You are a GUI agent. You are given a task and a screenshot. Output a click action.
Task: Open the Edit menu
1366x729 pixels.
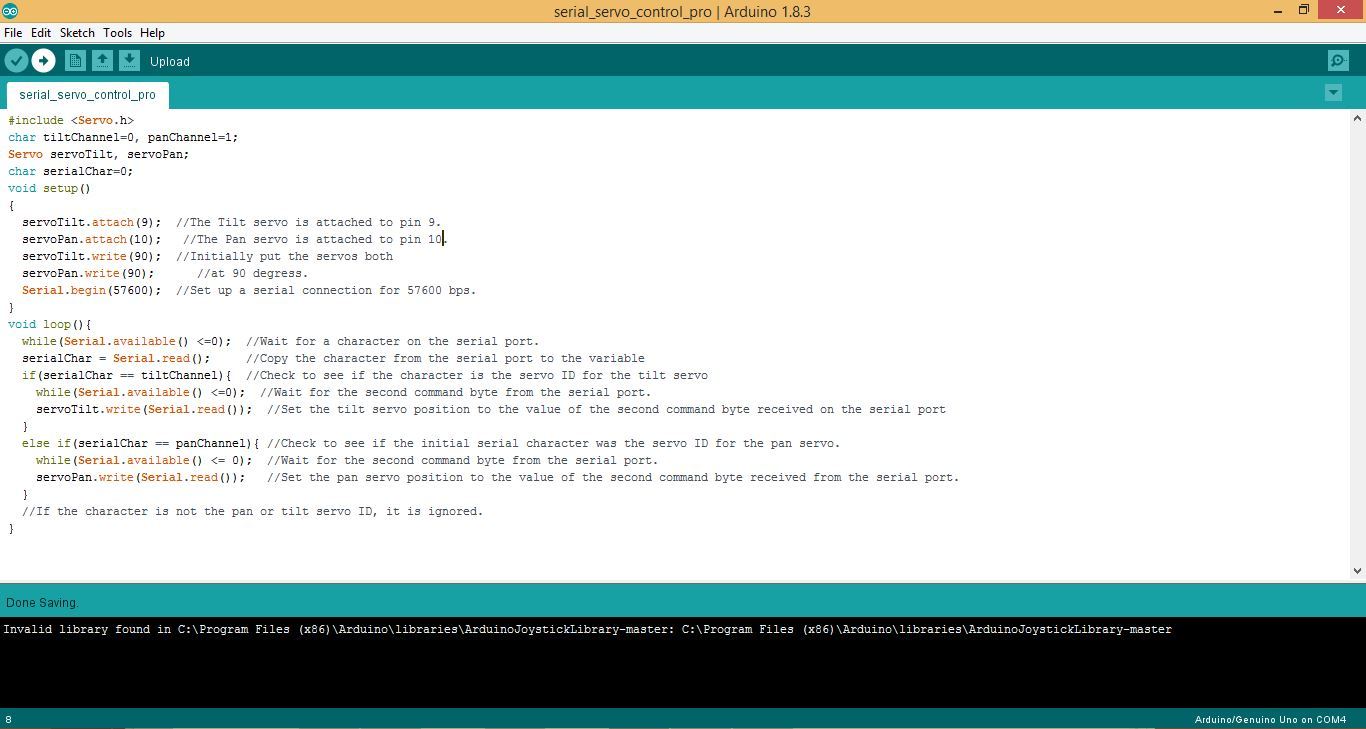click(40, 33)
